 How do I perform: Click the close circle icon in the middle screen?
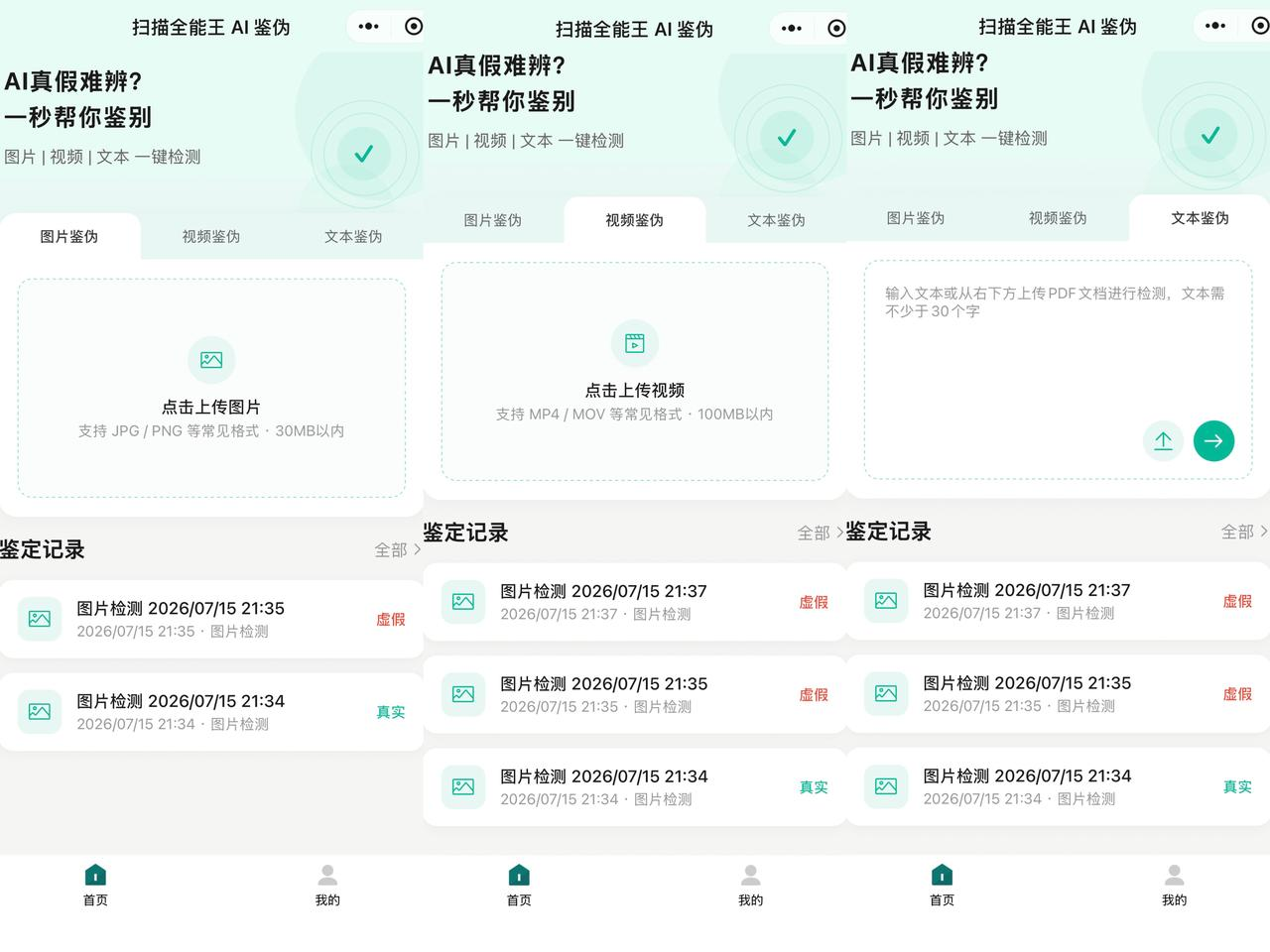[836, 28]
